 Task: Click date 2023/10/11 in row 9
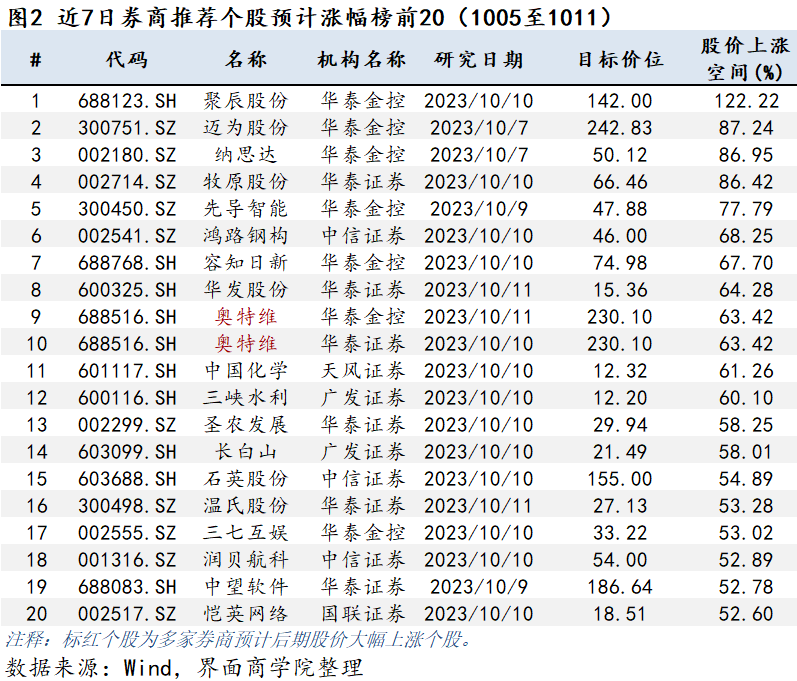click(479, 317)
